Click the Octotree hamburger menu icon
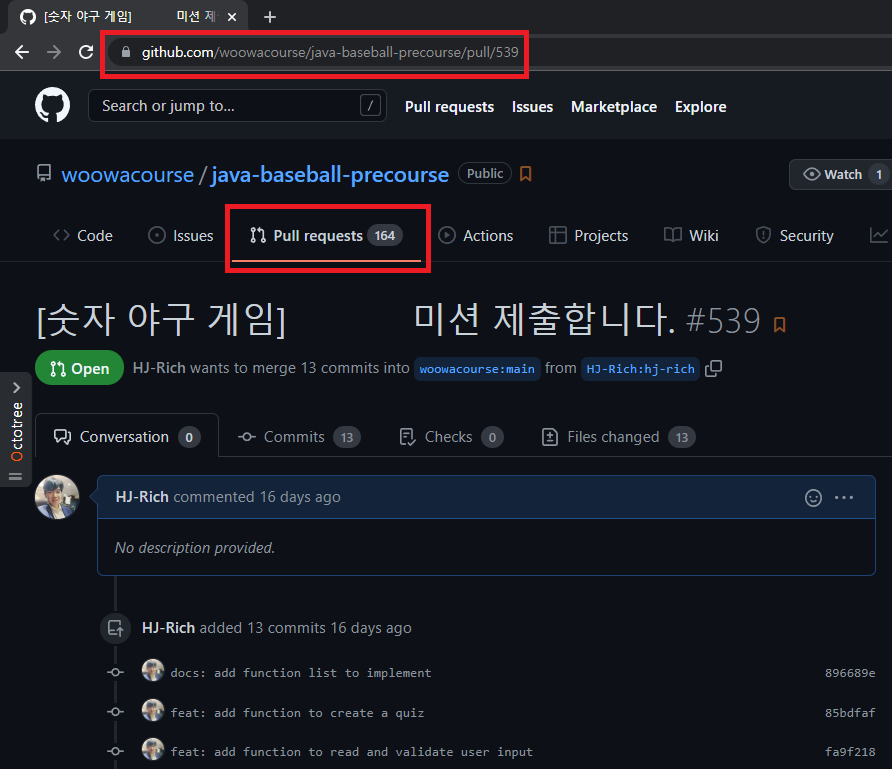This screenshot has height=769, width=892. point(15,476)
